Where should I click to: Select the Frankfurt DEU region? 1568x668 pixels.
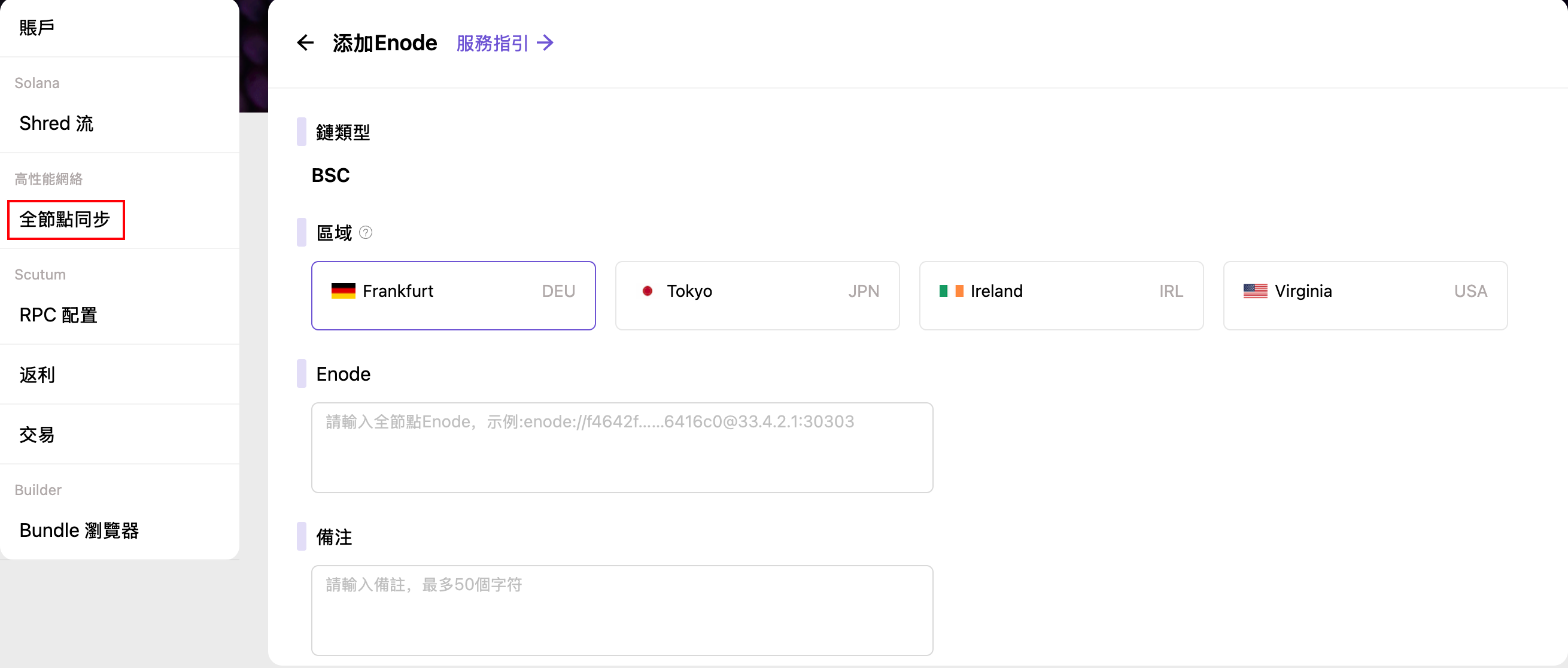[x=453, y=295]
